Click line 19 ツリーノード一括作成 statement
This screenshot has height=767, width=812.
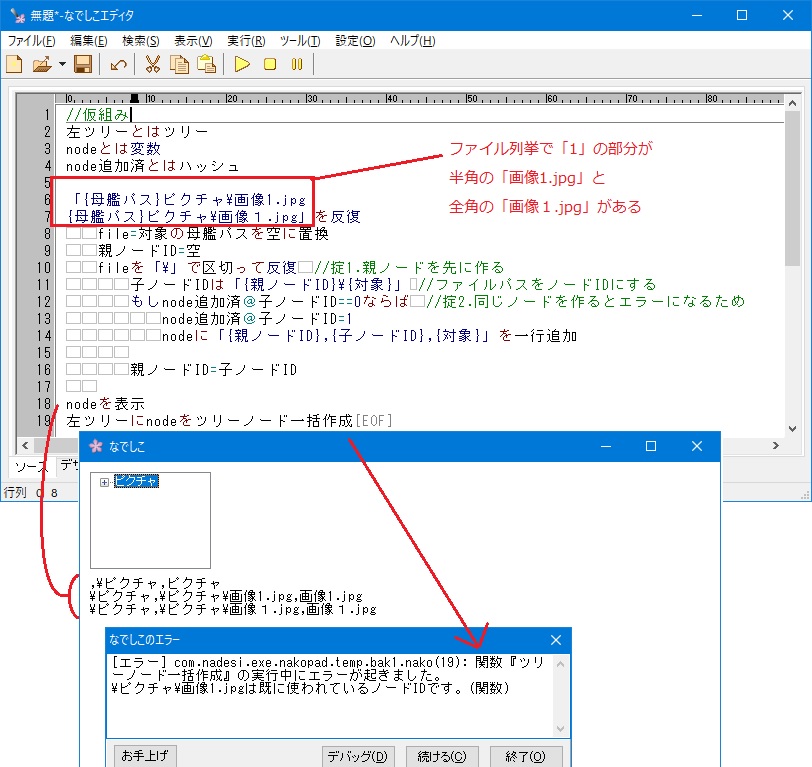pos(210,421)
